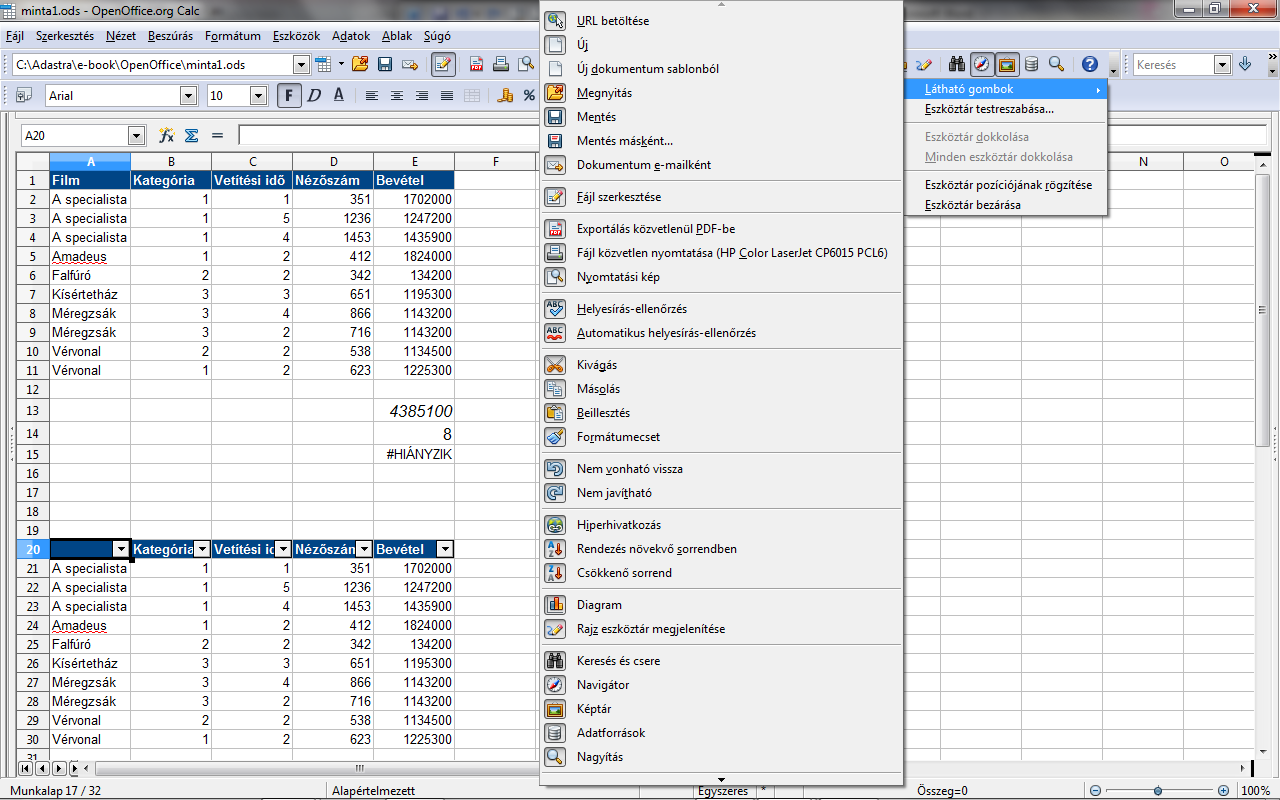This screenshot has height=800, width=1280.
Task: Click the zoom out minus button in status bar
Action: pyautogui.click(x=1095, y=790)
